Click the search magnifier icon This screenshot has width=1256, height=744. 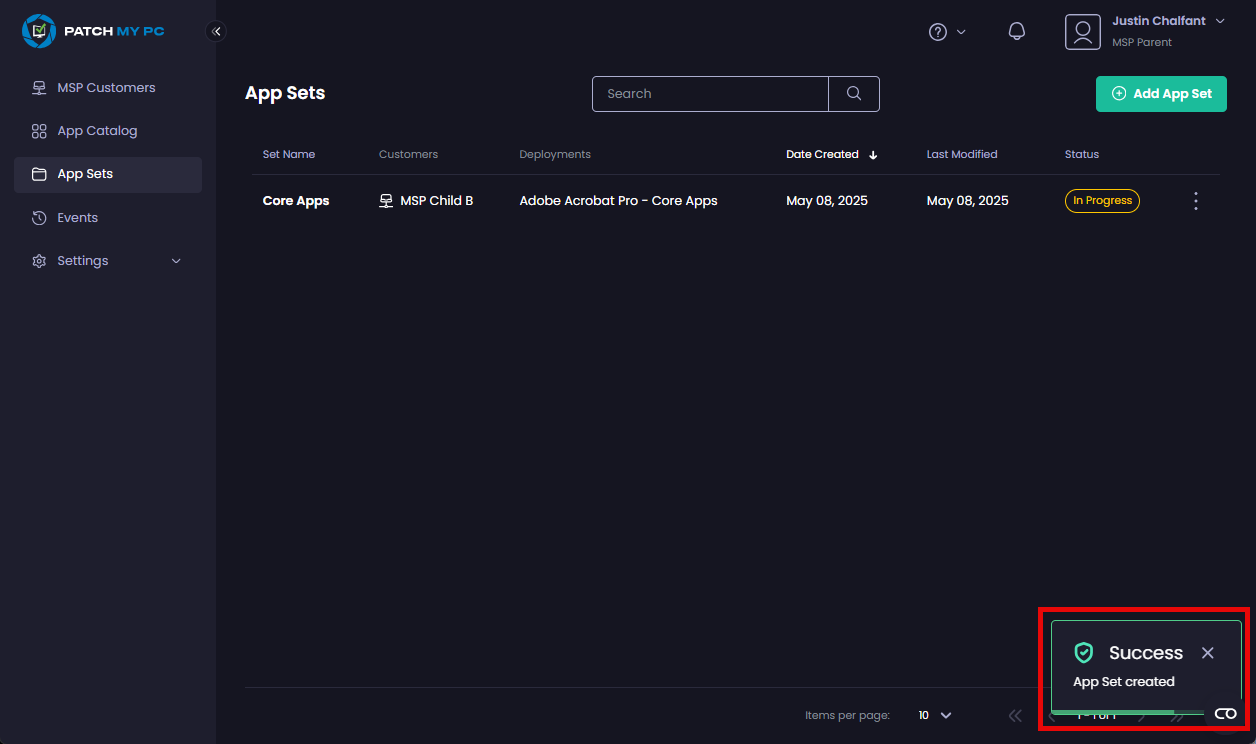pos(853,93)
